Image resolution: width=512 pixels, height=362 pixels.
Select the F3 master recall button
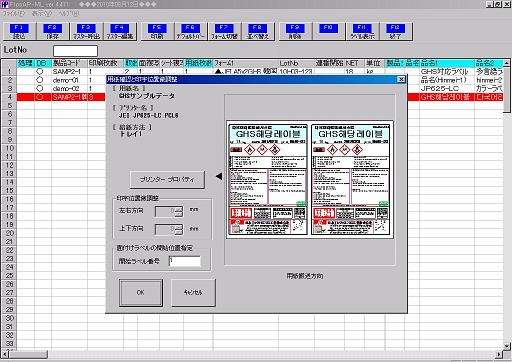coord(86,32)
